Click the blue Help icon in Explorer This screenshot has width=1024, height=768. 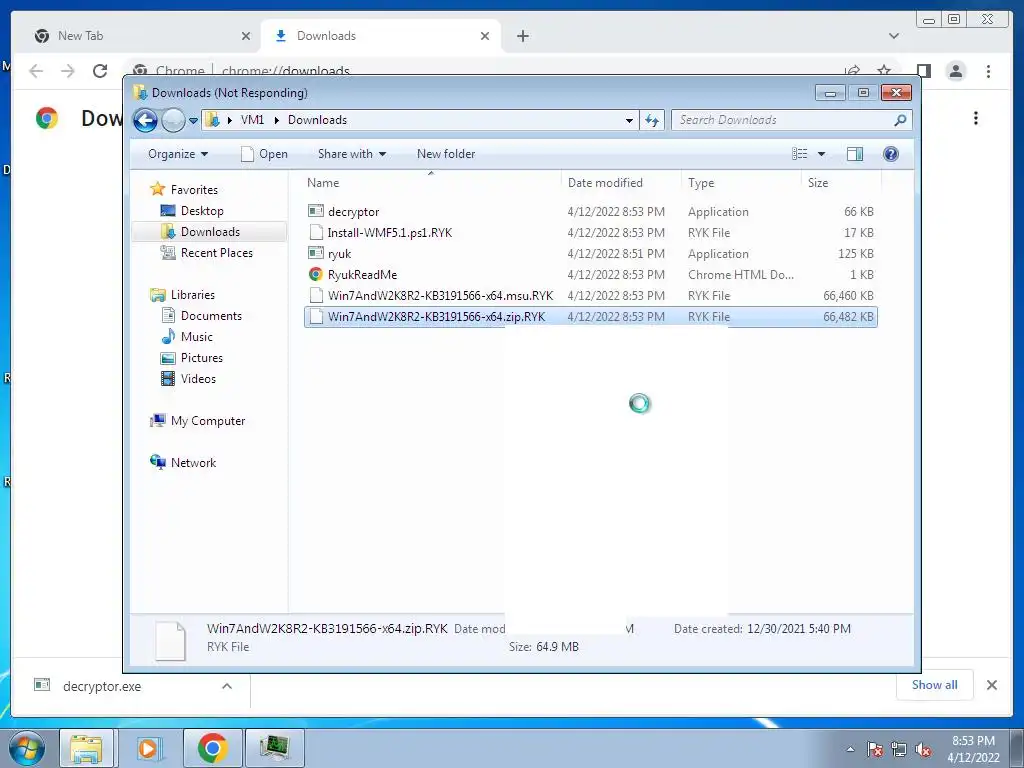891,154
